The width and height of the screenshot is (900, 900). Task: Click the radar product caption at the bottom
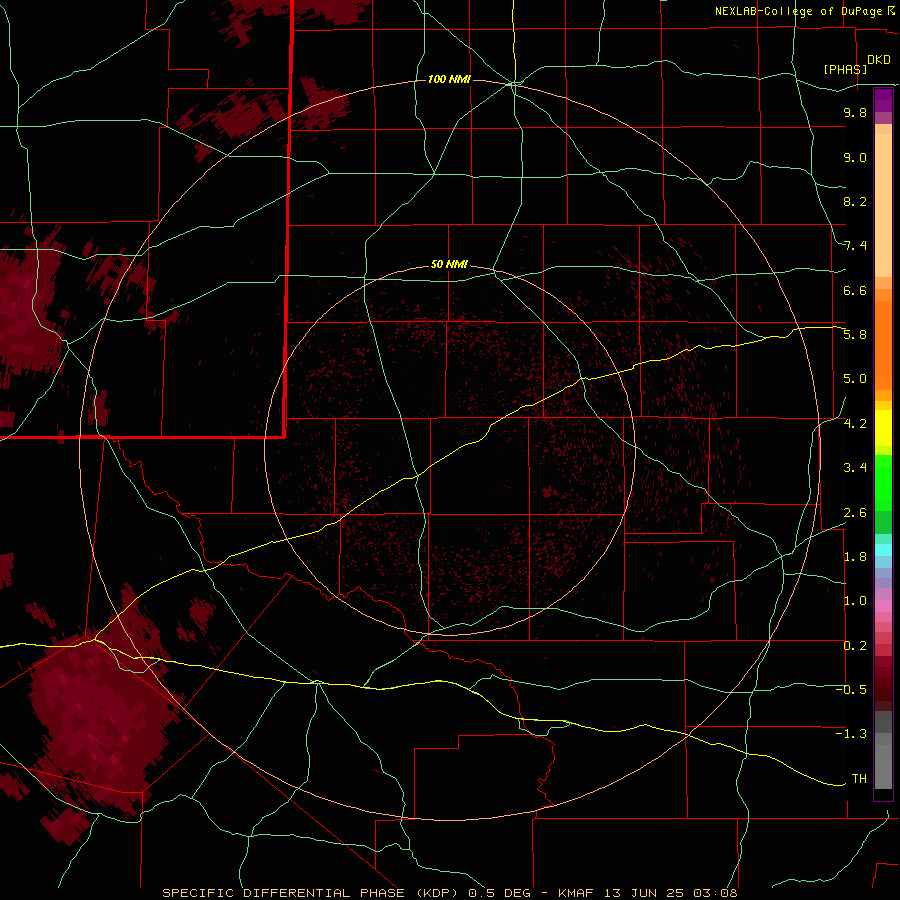coord(449,893)
